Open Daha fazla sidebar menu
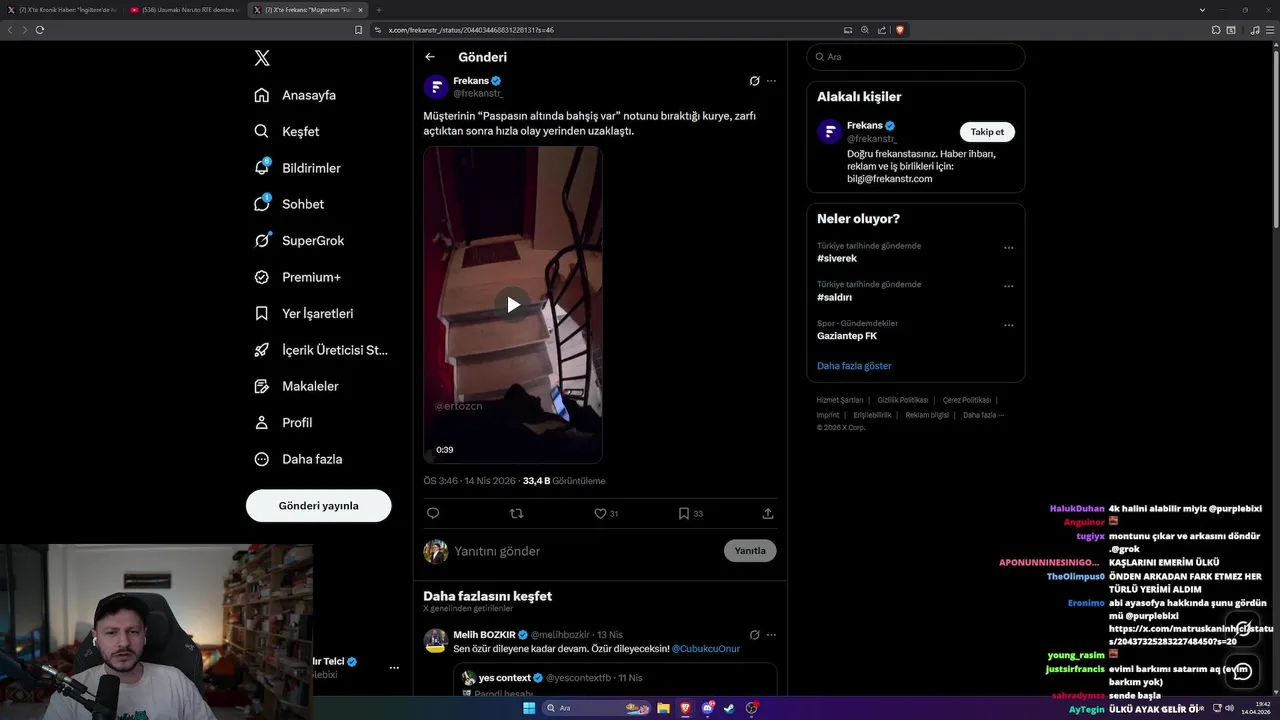1280x720 pixels. tap(298, 459)
